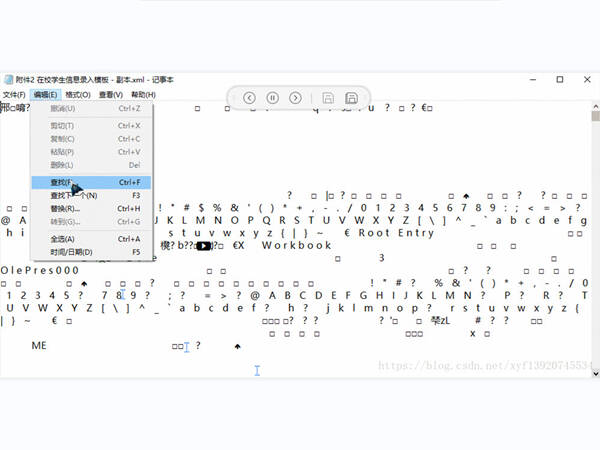Image resolution: width=600 pixels, height=450 pixels.
Task: Close the open 编辑(E) menu
Action: pos(46,95)
